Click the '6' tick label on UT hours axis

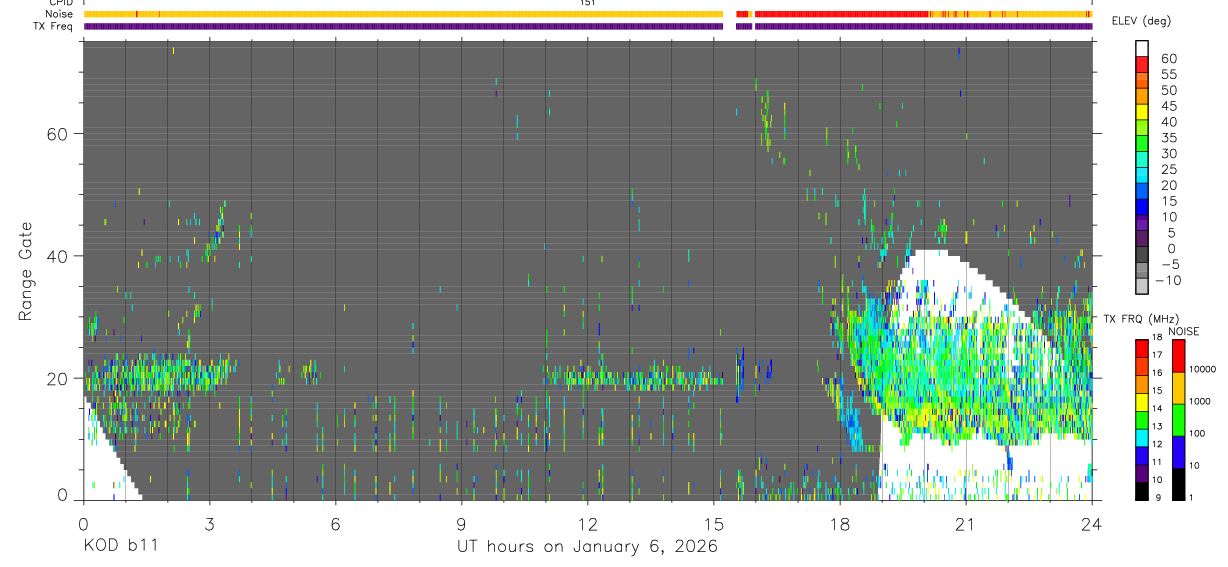coord(336,523)
